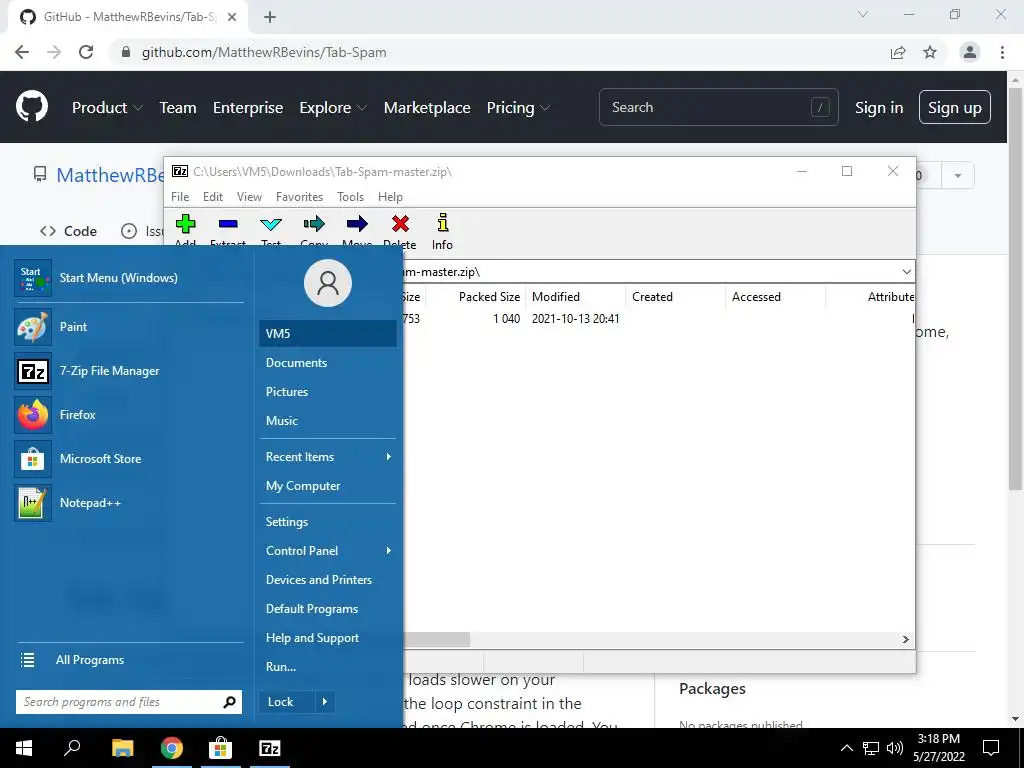1024x768 pixels.
Task: Open Settings from Start menu
Action: (x=328, y=522)
